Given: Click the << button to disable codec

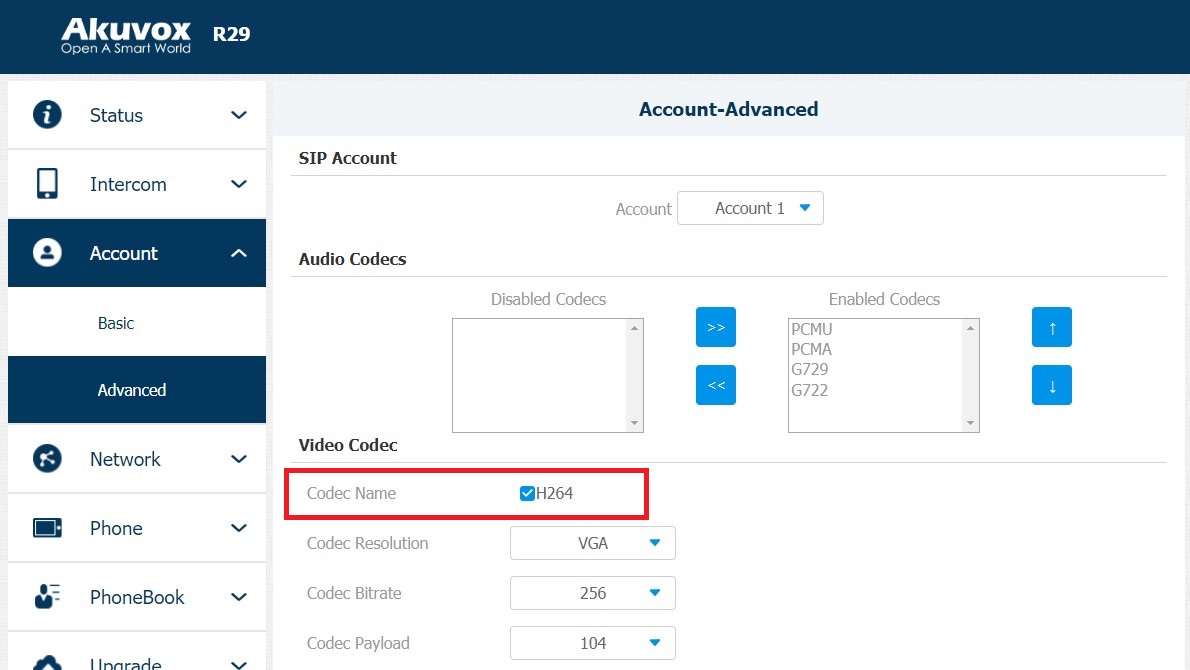Looking at the screenshot, I should coord(715,385).
